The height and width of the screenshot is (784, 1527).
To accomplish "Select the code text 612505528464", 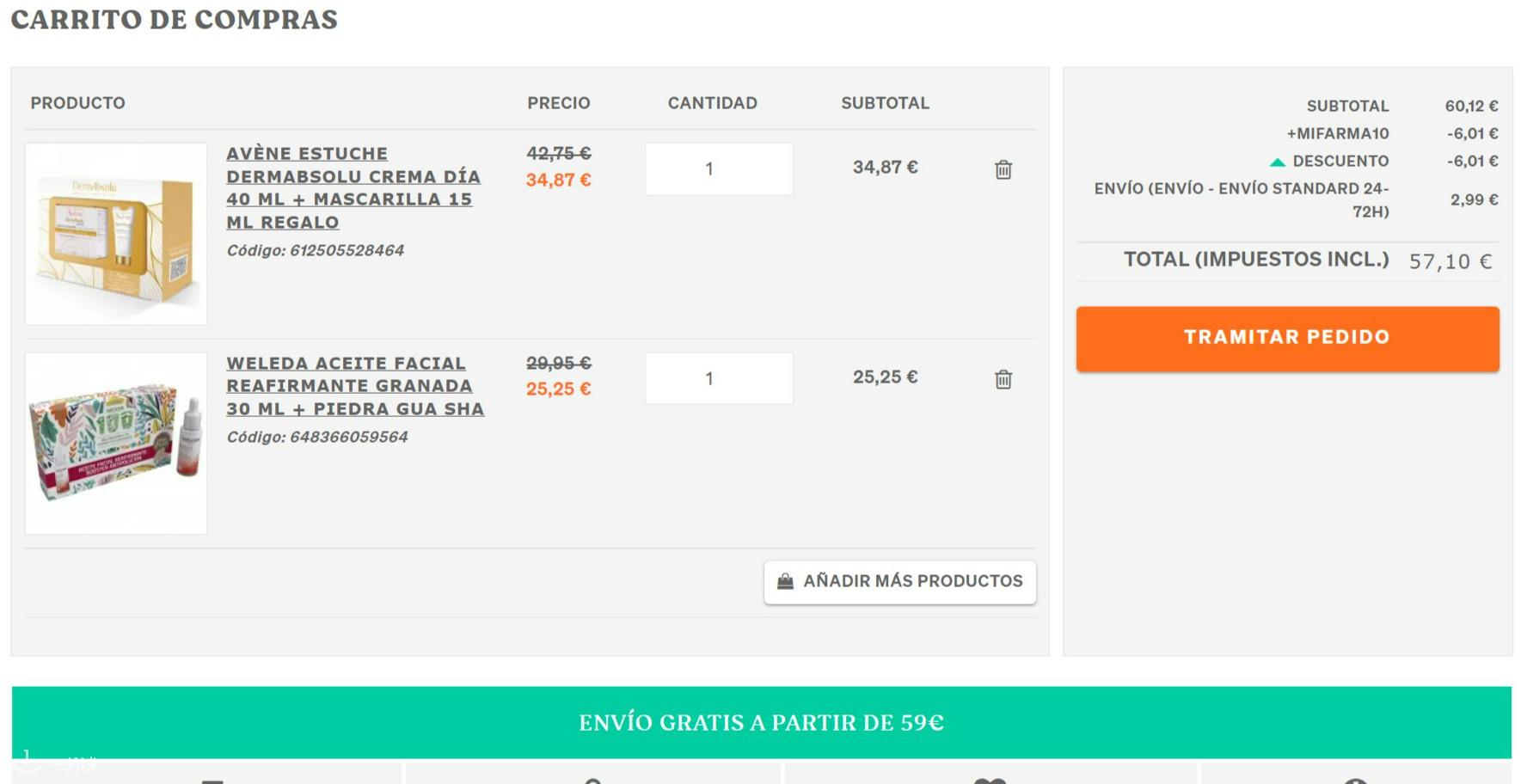I will click(346, 250).
